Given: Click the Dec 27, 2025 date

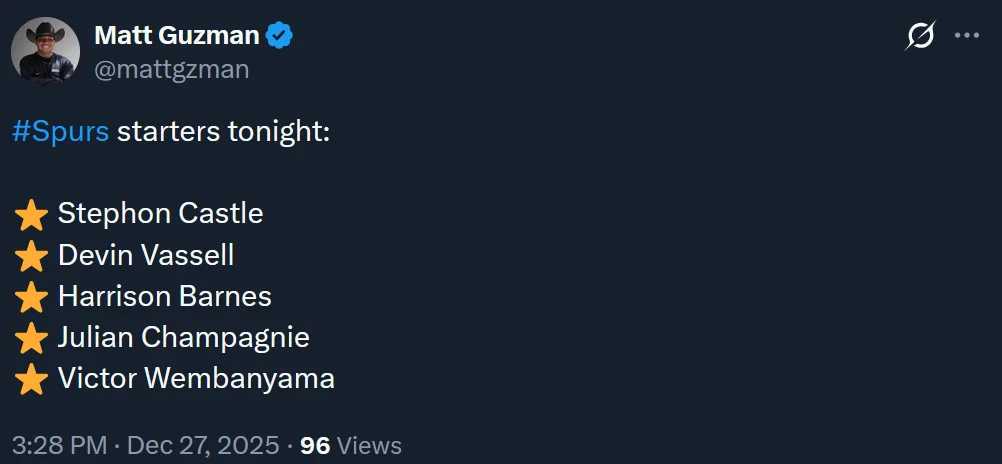Looking at the screenshot, I should point(203,445).
